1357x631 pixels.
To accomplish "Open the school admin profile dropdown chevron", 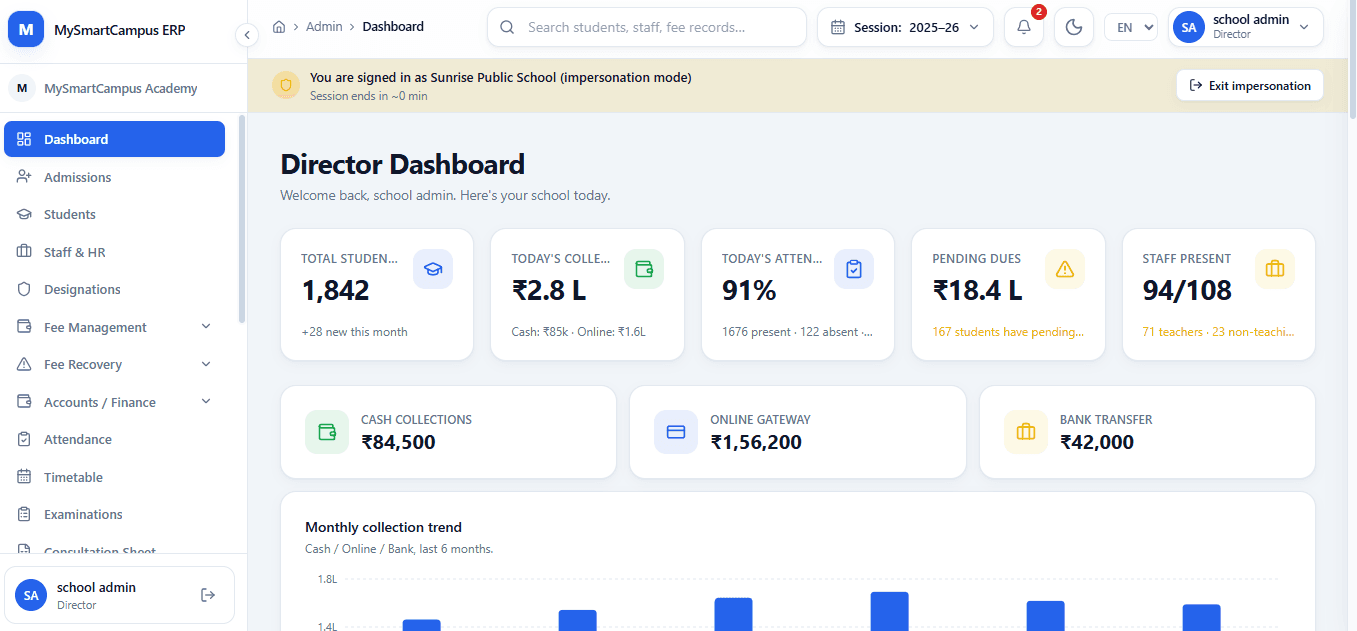I will click(1304, 28).
